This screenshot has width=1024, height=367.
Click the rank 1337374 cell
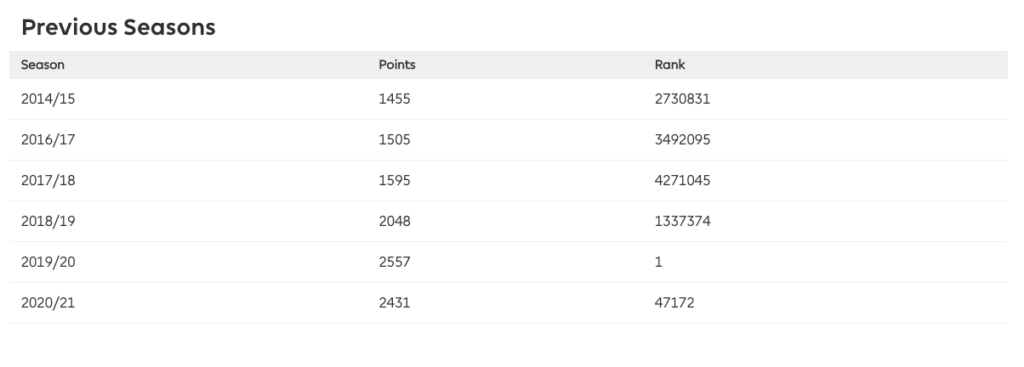682,221
